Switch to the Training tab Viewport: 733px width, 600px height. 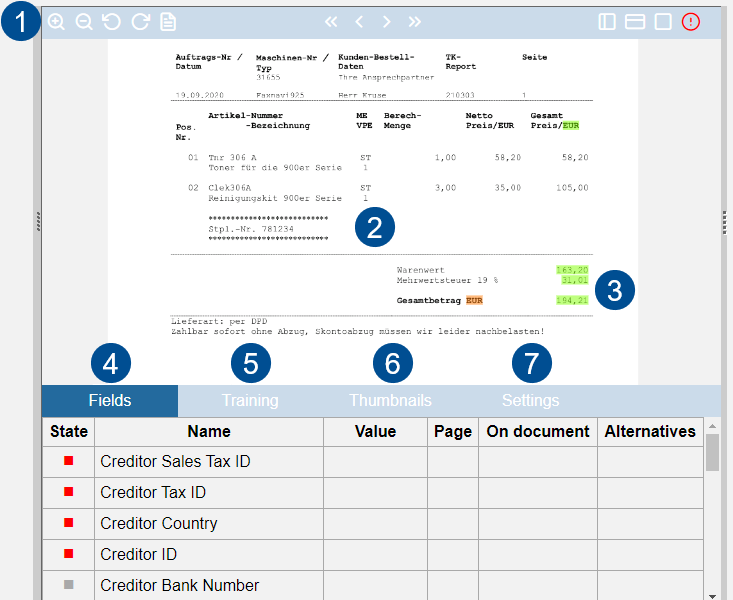coord(250,401)
